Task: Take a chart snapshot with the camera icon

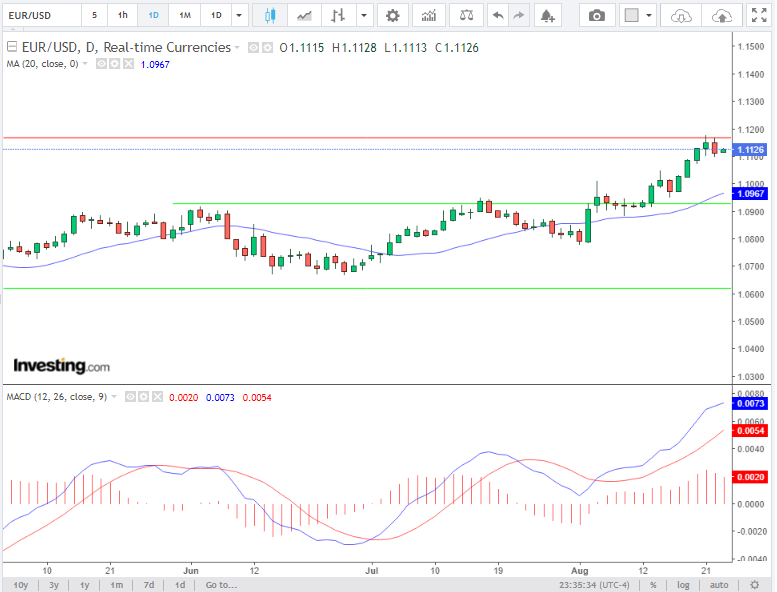Action: click(597, 15)
